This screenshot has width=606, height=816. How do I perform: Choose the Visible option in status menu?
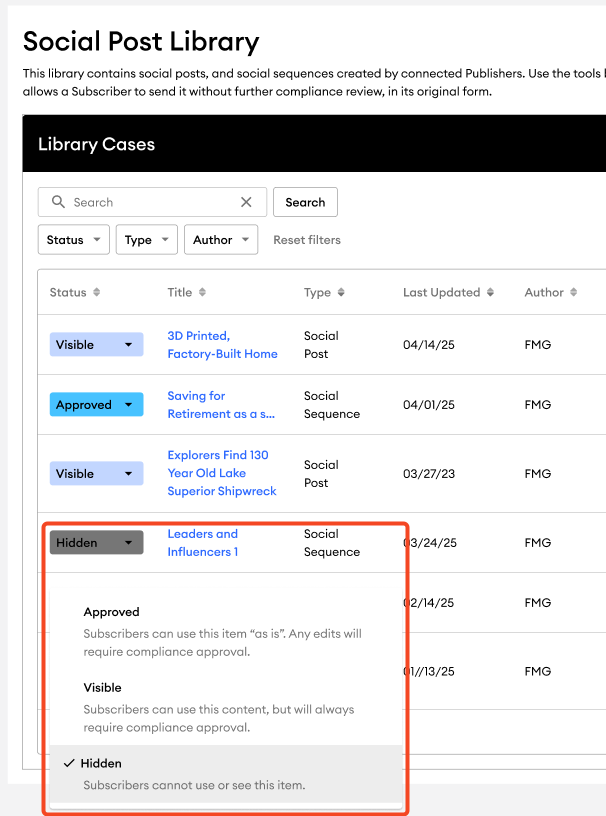tap(225, 707)
